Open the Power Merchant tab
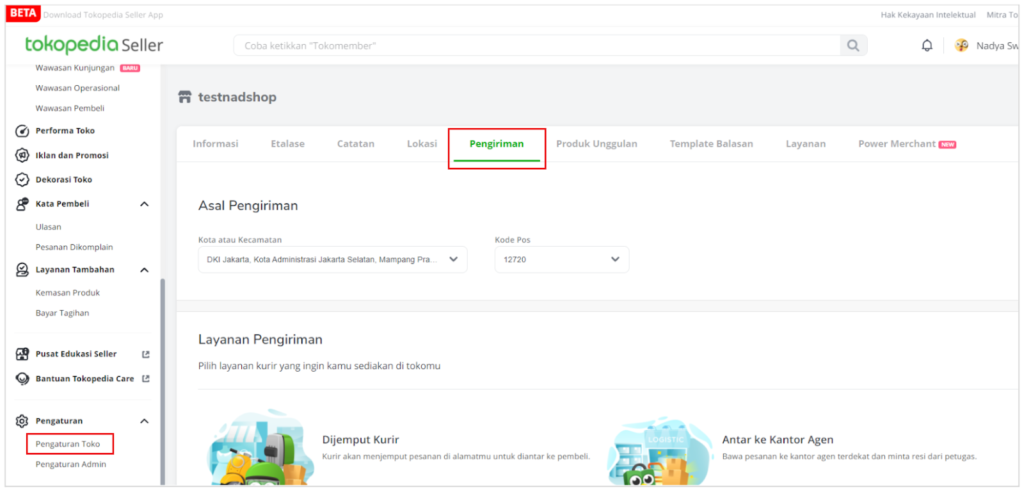Screen dimensions: 1024x492 906,144
